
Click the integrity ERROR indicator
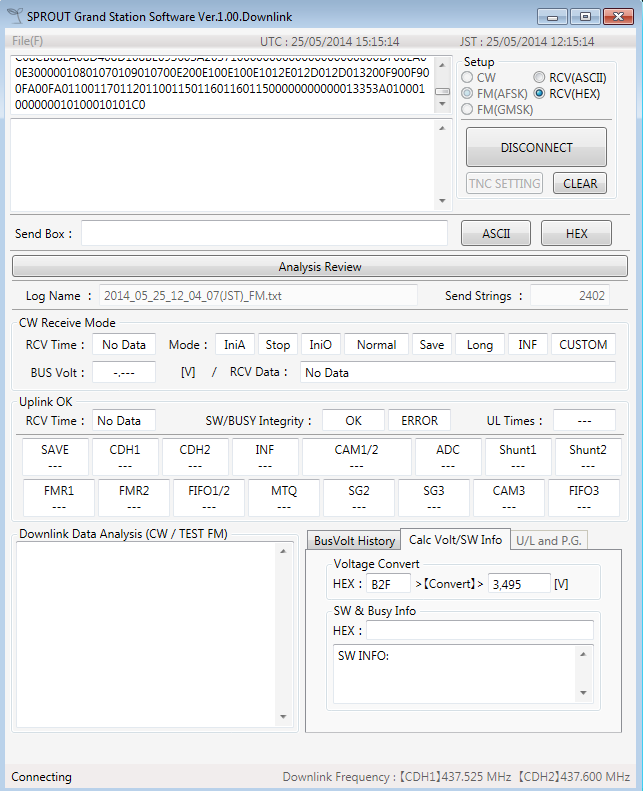point(419,420)
